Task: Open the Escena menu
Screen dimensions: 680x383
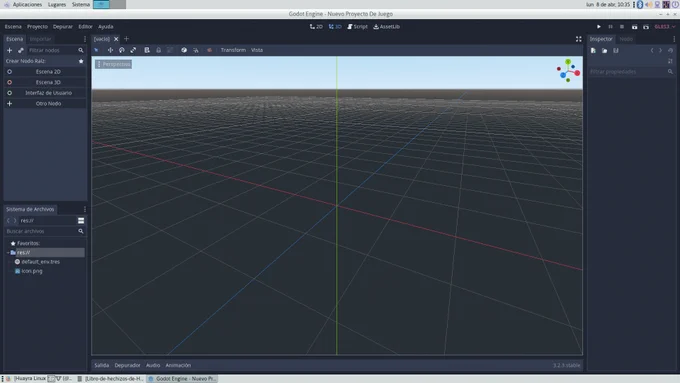Action: [x=13, y=26]
